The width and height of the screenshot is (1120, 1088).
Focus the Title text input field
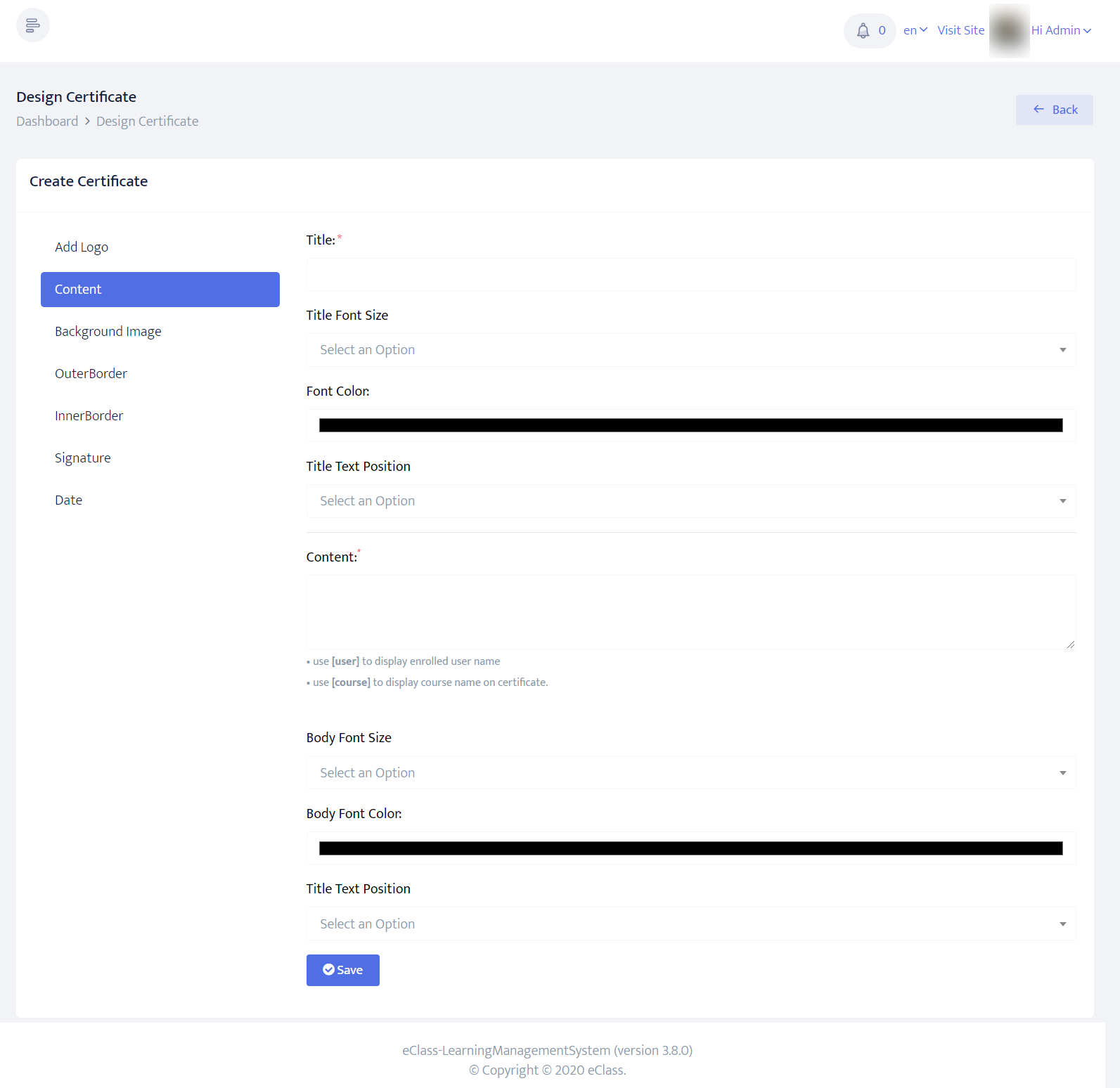point(690,275)
